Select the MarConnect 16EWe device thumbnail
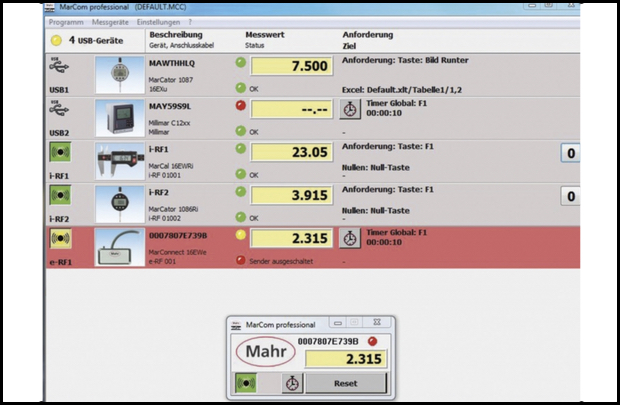The width and height of the screenshot is (620, 405). [119, 247]
